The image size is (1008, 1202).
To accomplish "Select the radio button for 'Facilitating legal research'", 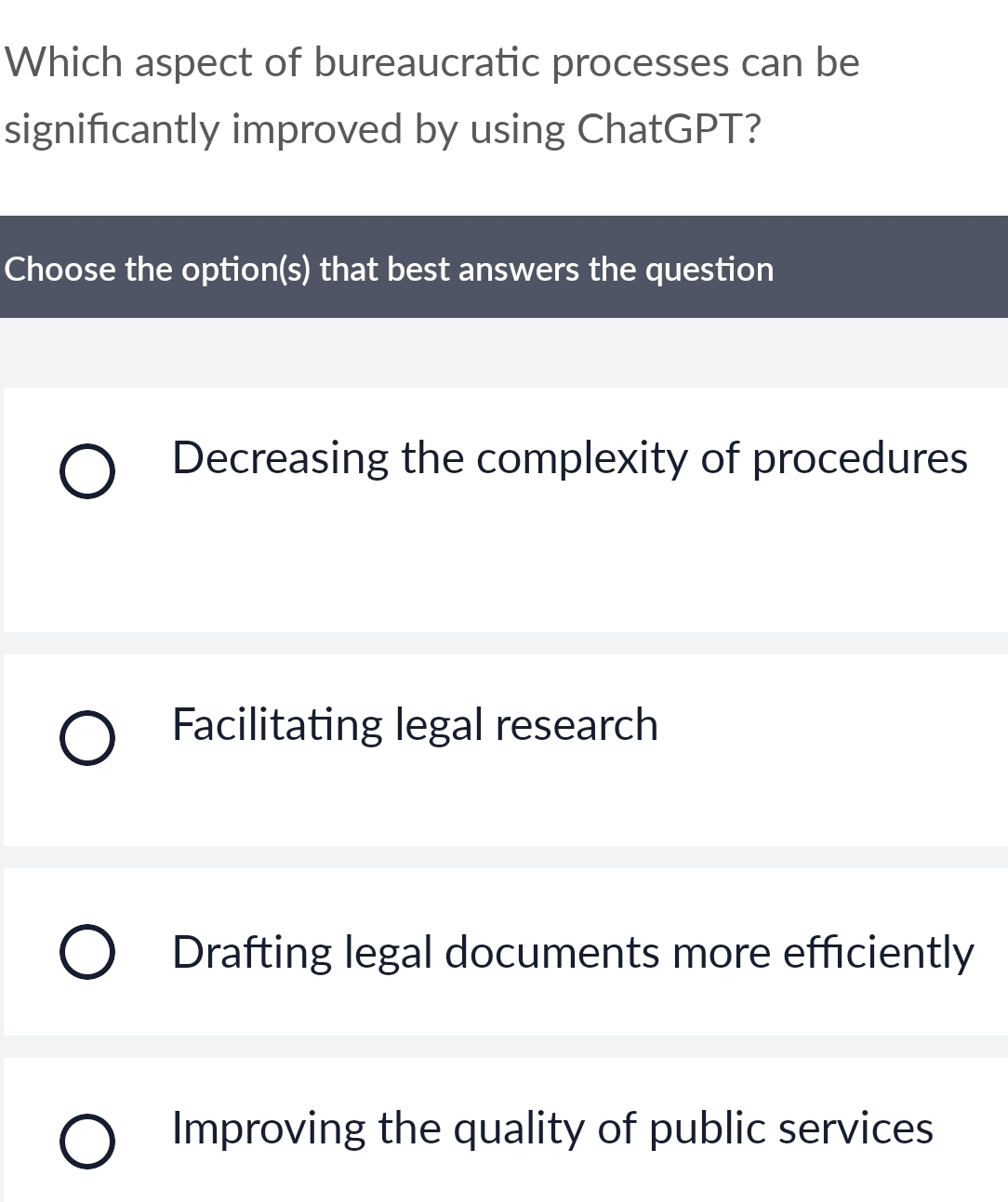I will click(86, 739).
